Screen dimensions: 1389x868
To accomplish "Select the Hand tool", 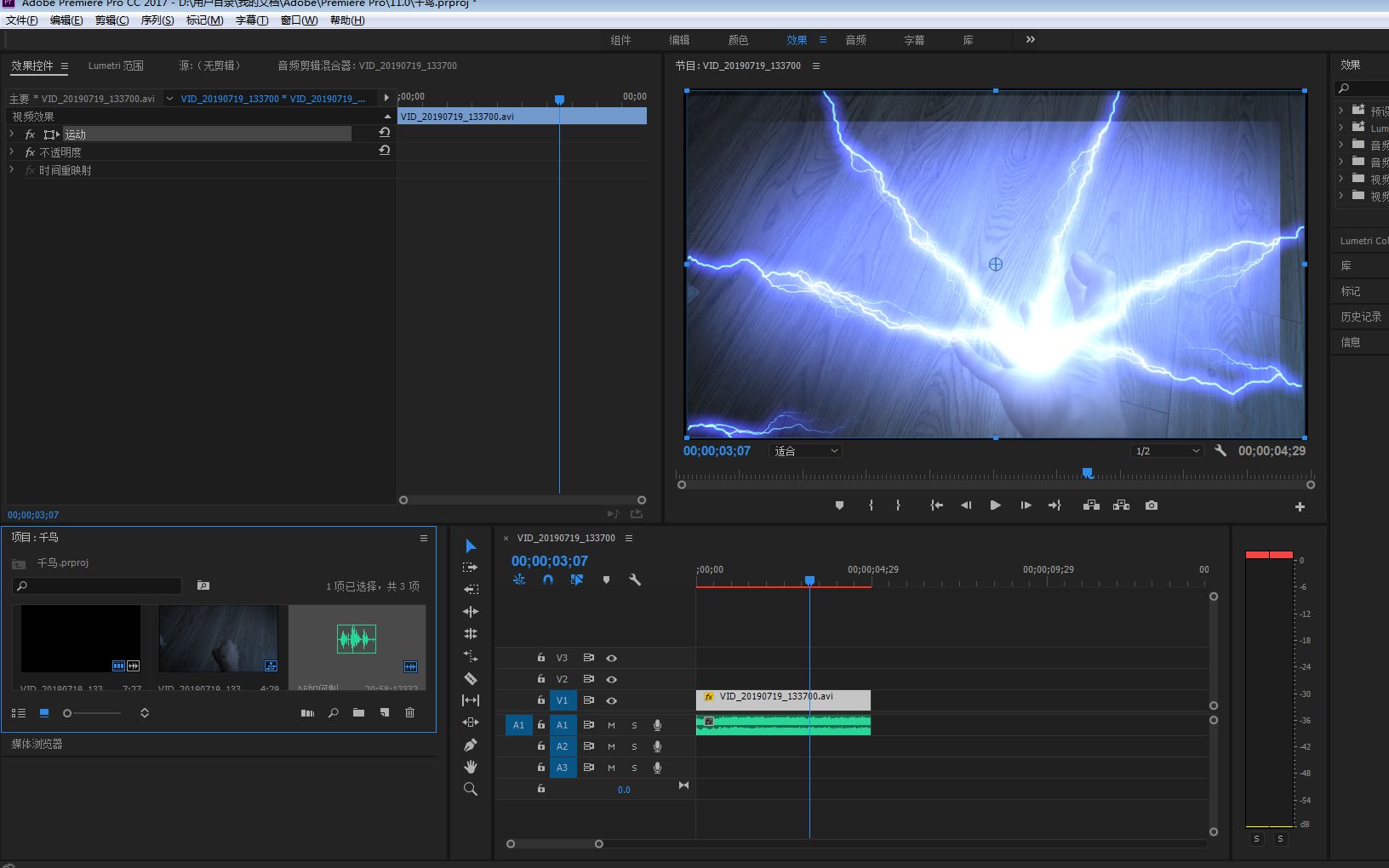I will pyautogui.click(x=470, y=767).
